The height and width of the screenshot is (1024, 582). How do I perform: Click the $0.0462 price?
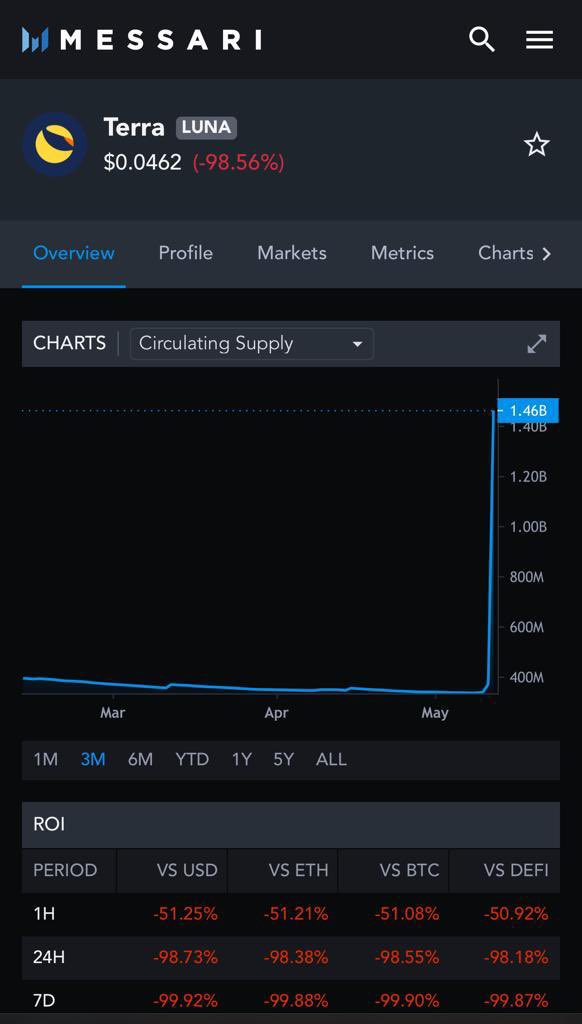(x=142, y=162)
